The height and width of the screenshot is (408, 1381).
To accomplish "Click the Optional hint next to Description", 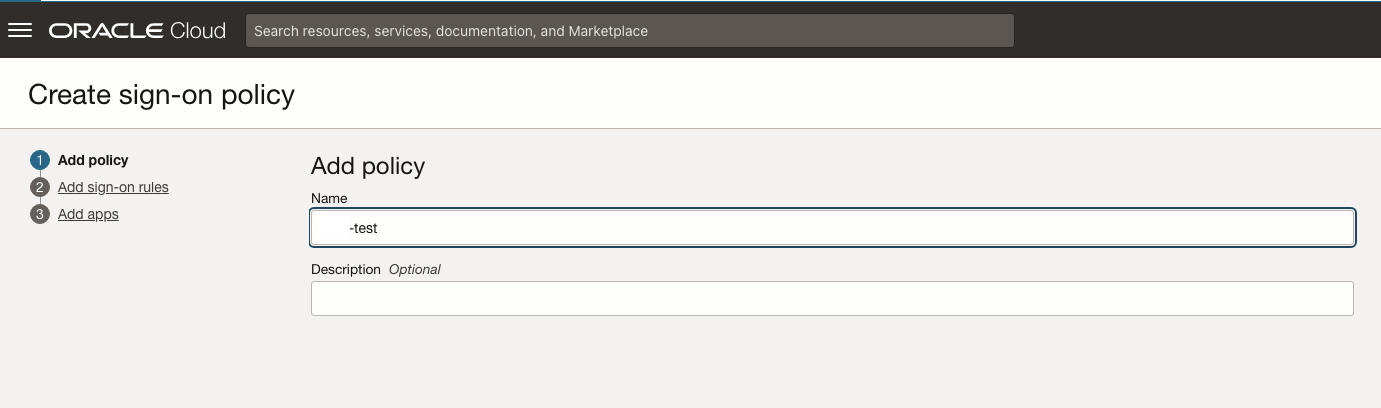I will coord(414,269).
